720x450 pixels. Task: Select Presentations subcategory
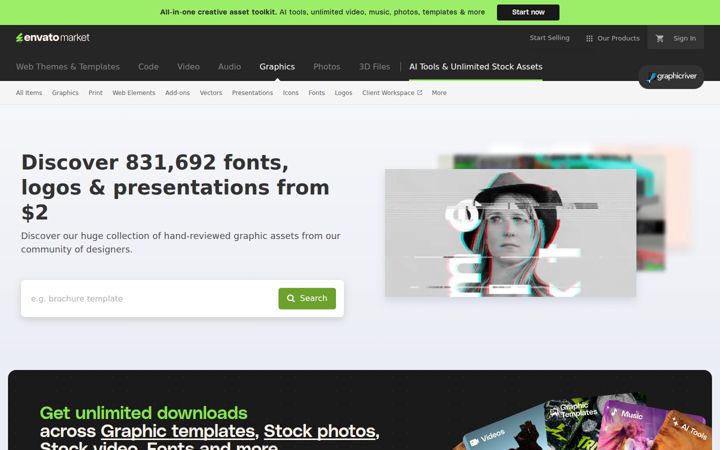(x=252, y=93)
